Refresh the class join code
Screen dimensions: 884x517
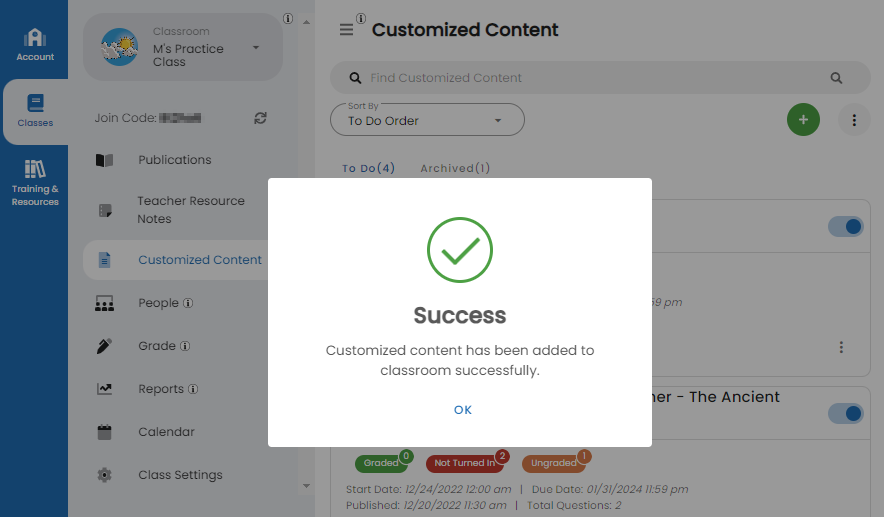260,118
